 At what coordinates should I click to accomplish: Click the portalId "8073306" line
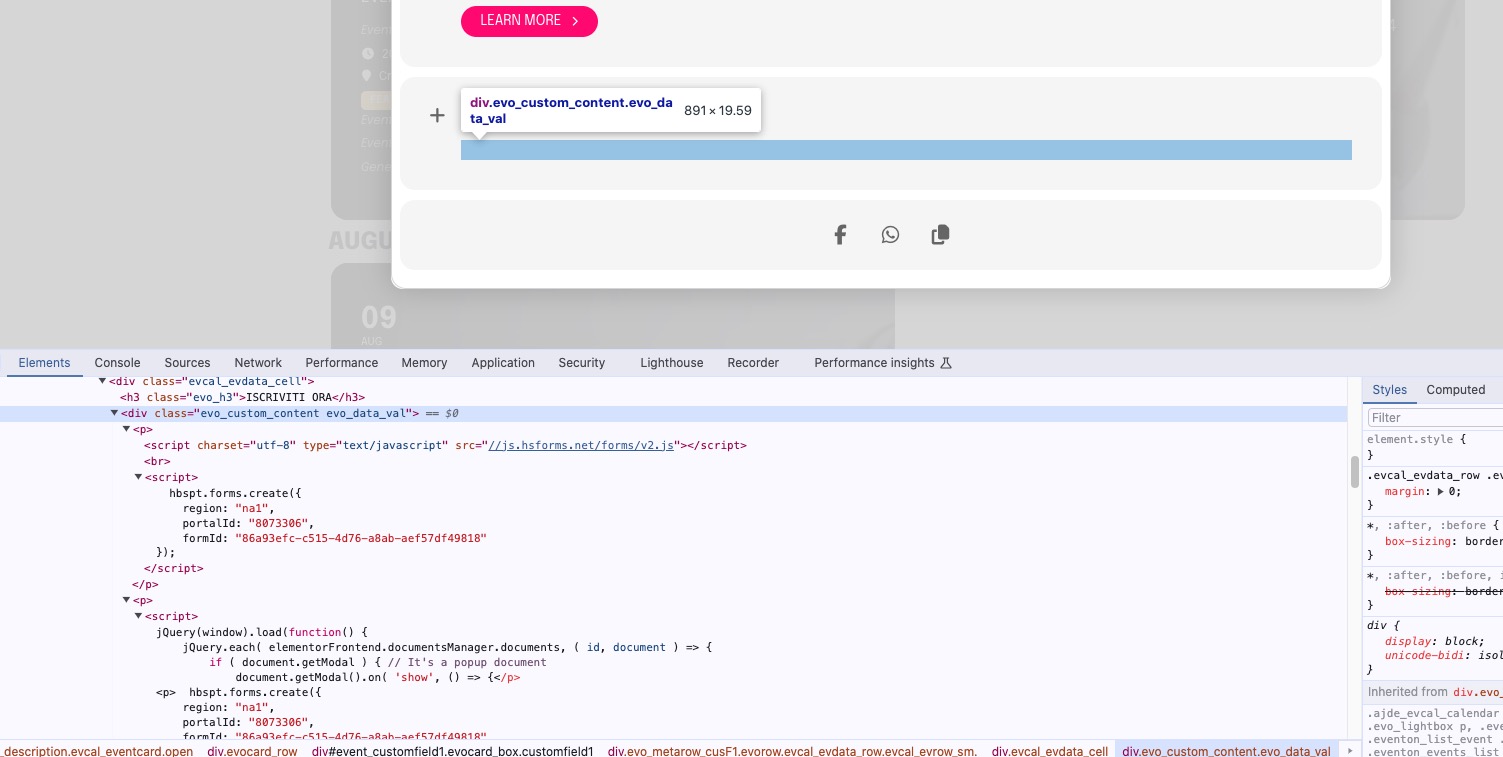(x=248, y=523)
